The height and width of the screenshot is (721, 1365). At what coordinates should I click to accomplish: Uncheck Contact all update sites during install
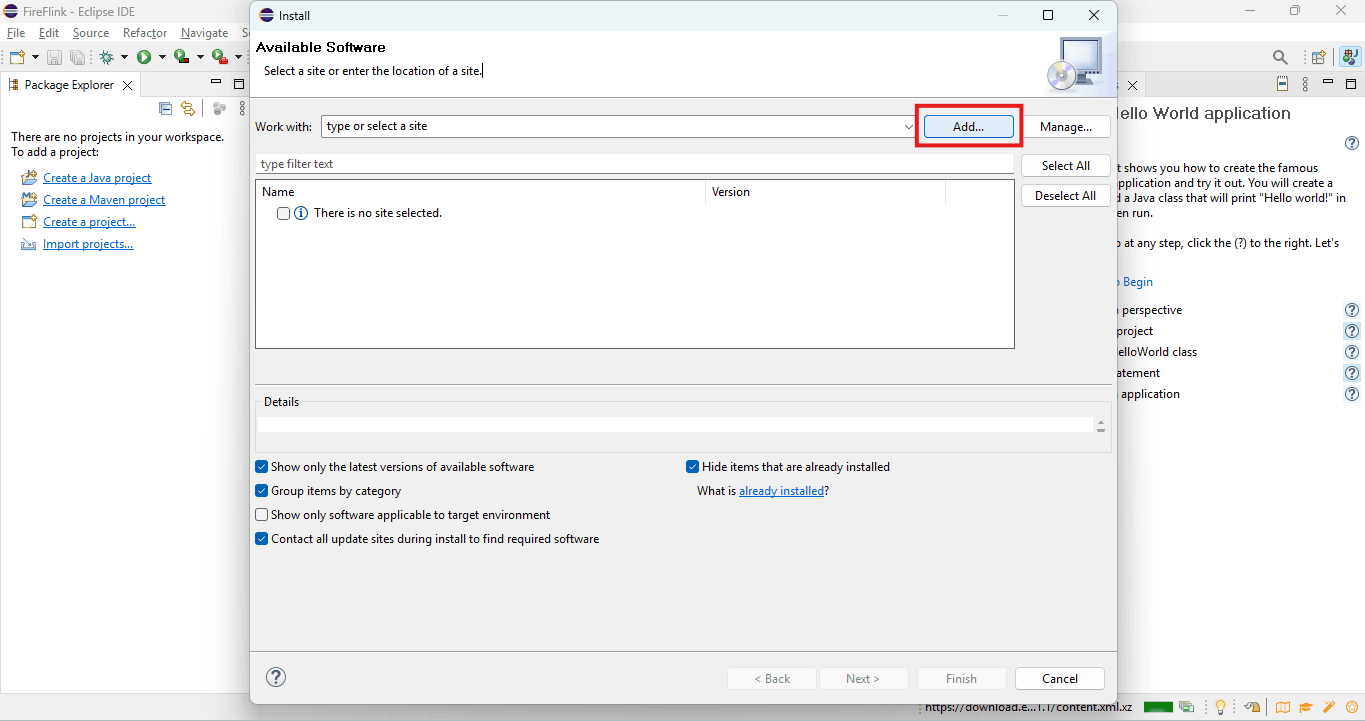coord(262,539)
